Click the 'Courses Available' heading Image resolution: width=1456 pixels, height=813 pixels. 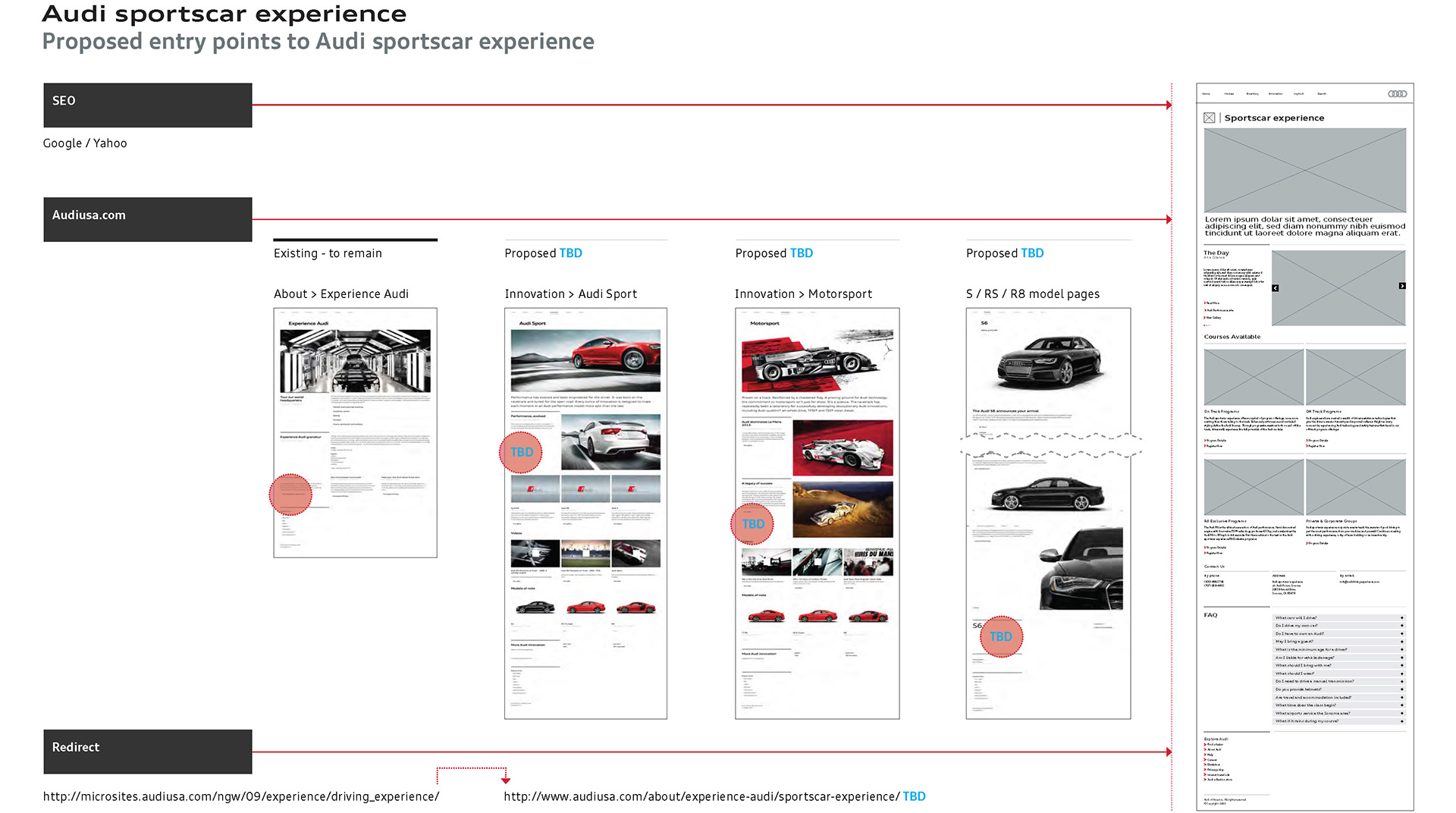pyautogui.click(x=1232, y=337)
